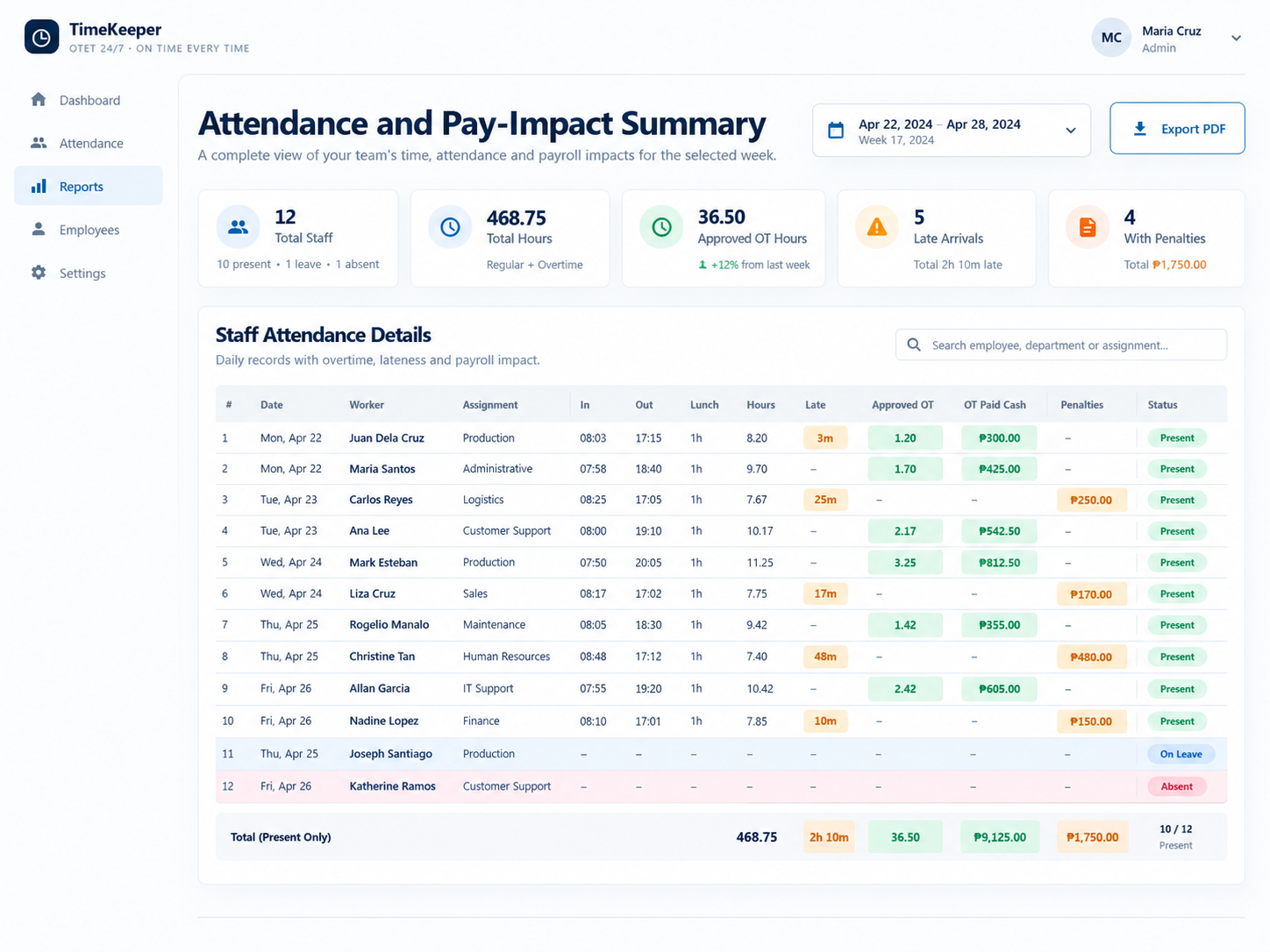
Task: Click the 10 / 12 Present summary
Action: [1175, 836]
